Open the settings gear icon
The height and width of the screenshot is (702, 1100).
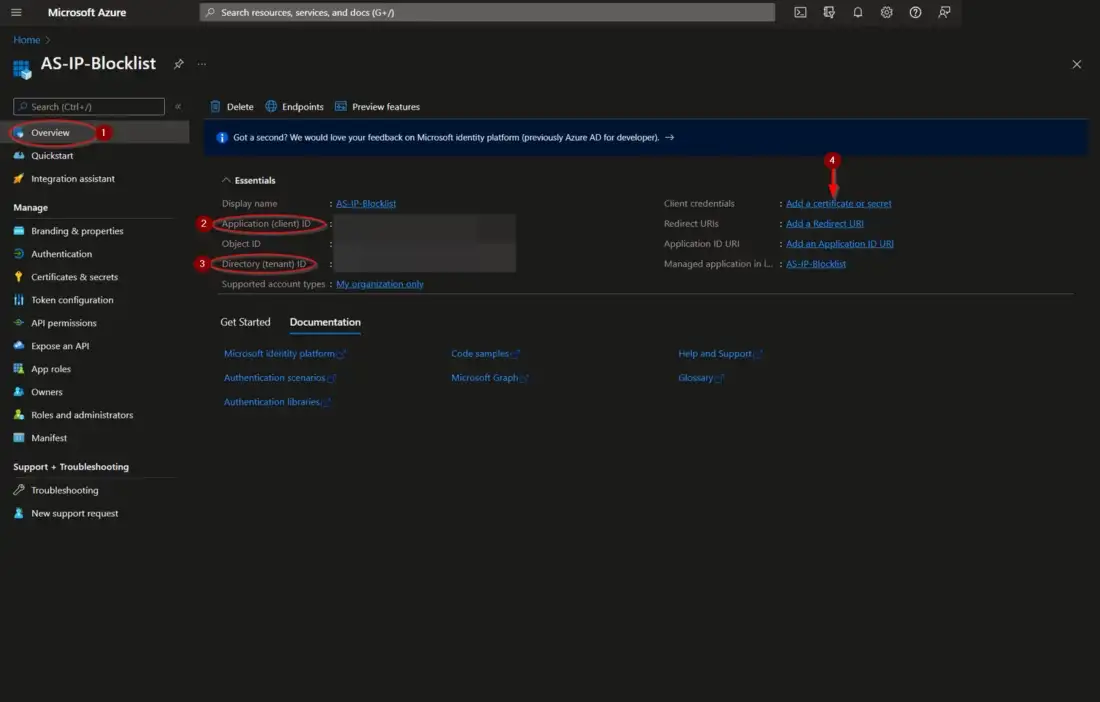click(x=886, y=12)
